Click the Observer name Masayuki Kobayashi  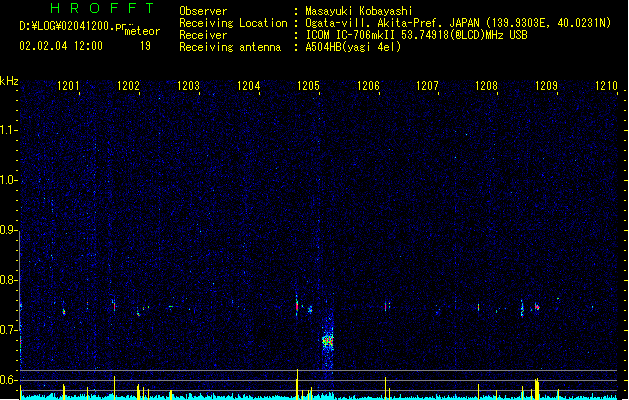[x=359, y=11]
